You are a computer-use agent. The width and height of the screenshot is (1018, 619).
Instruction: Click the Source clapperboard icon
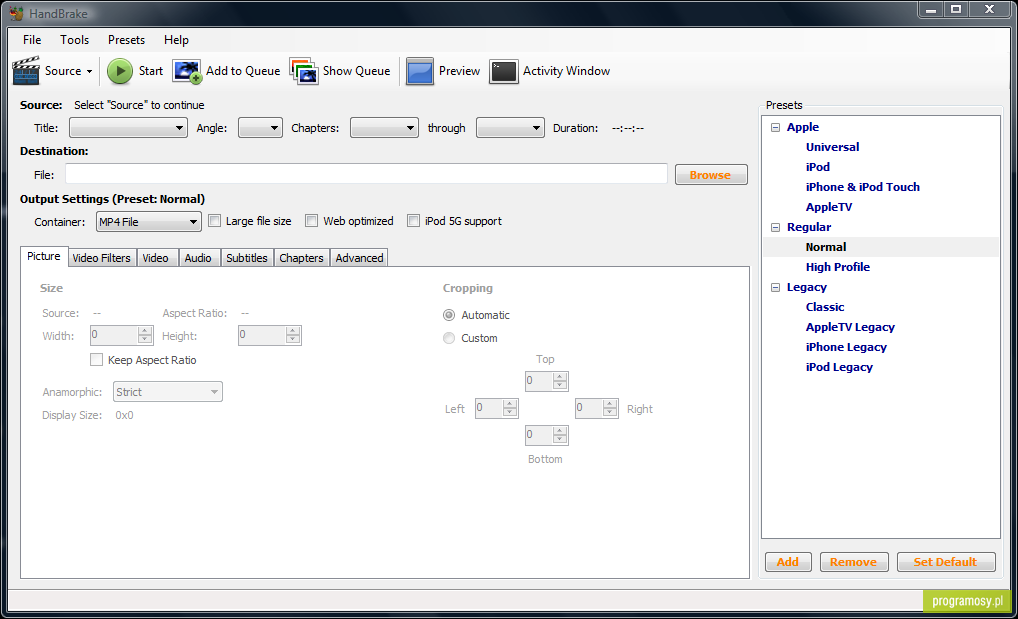click(26, 71)
